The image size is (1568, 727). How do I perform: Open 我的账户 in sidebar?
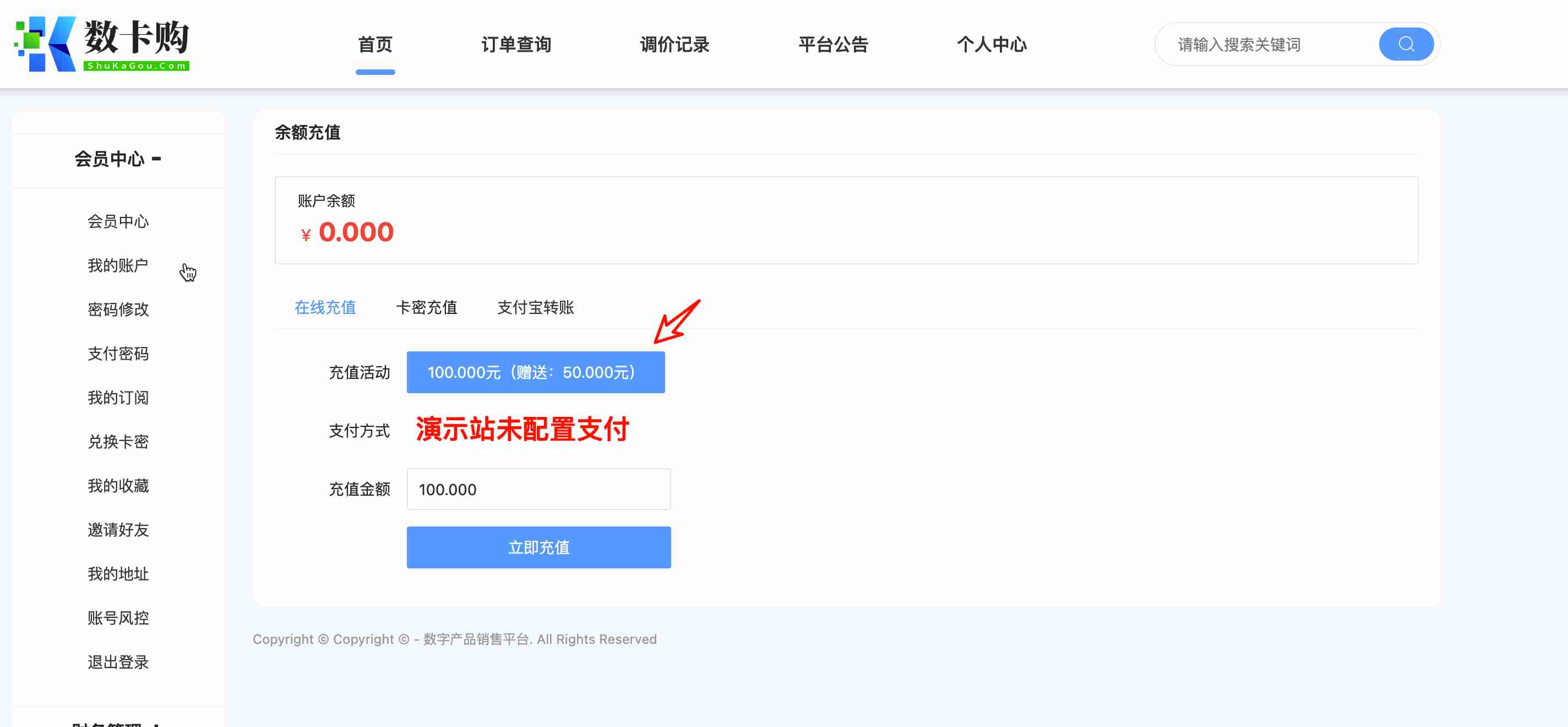pyautogui.click(x=118, y=265)
